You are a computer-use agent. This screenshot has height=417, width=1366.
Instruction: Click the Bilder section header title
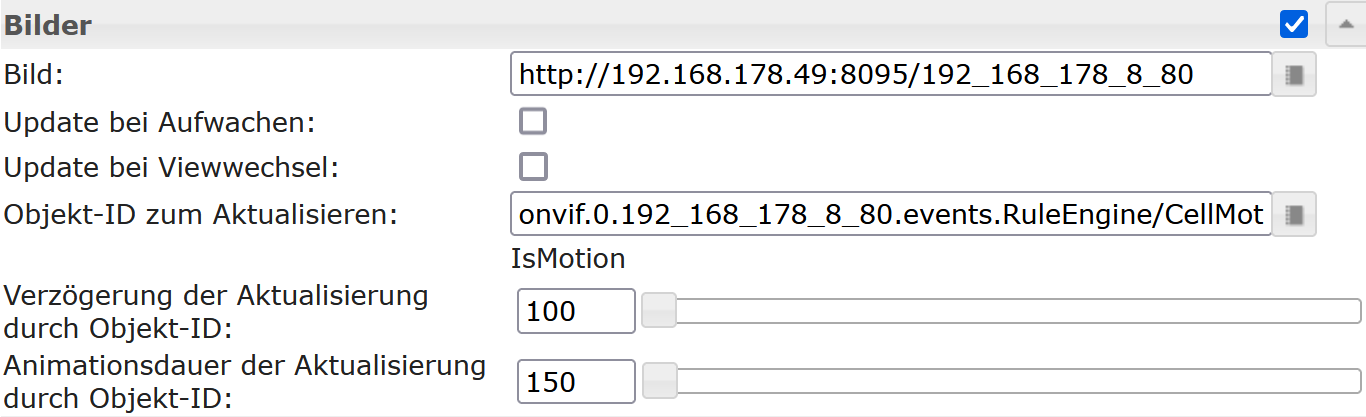(49, 25)
